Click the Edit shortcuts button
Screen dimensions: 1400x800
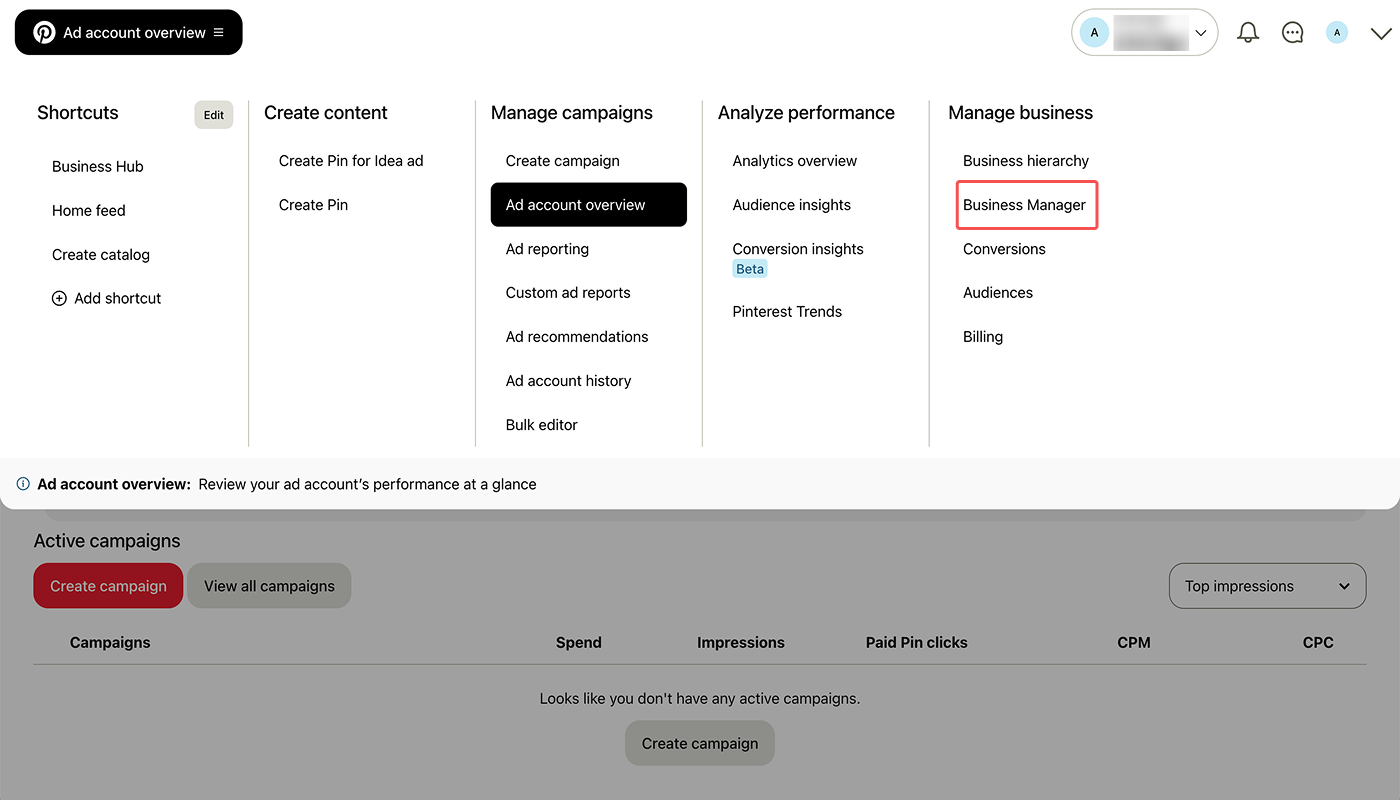point(214,115)
